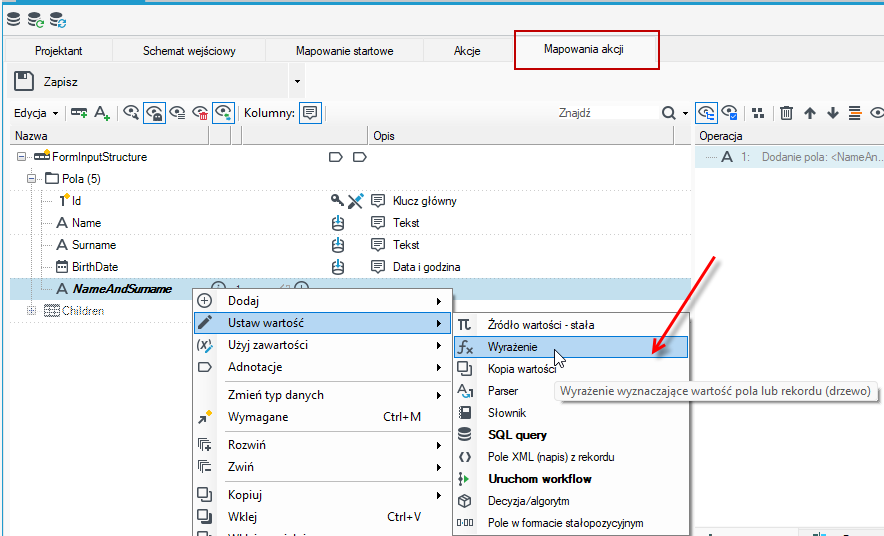Open the Zmień typ danych submenu
The image size is (884, 536).
click(322, 395)
